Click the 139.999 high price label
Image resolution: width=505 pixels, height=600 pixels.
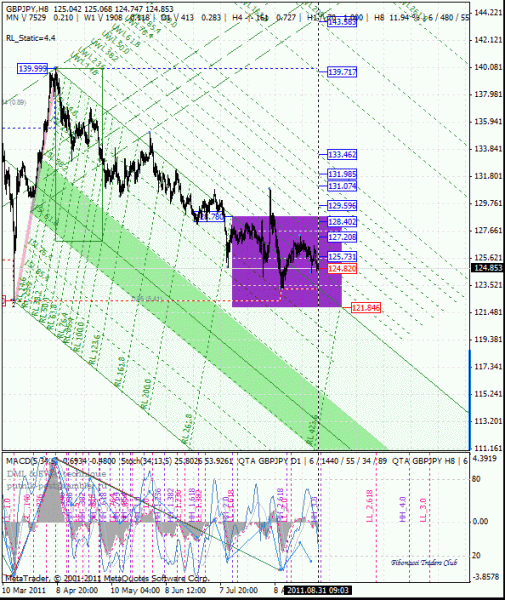(x=33, y=68)
